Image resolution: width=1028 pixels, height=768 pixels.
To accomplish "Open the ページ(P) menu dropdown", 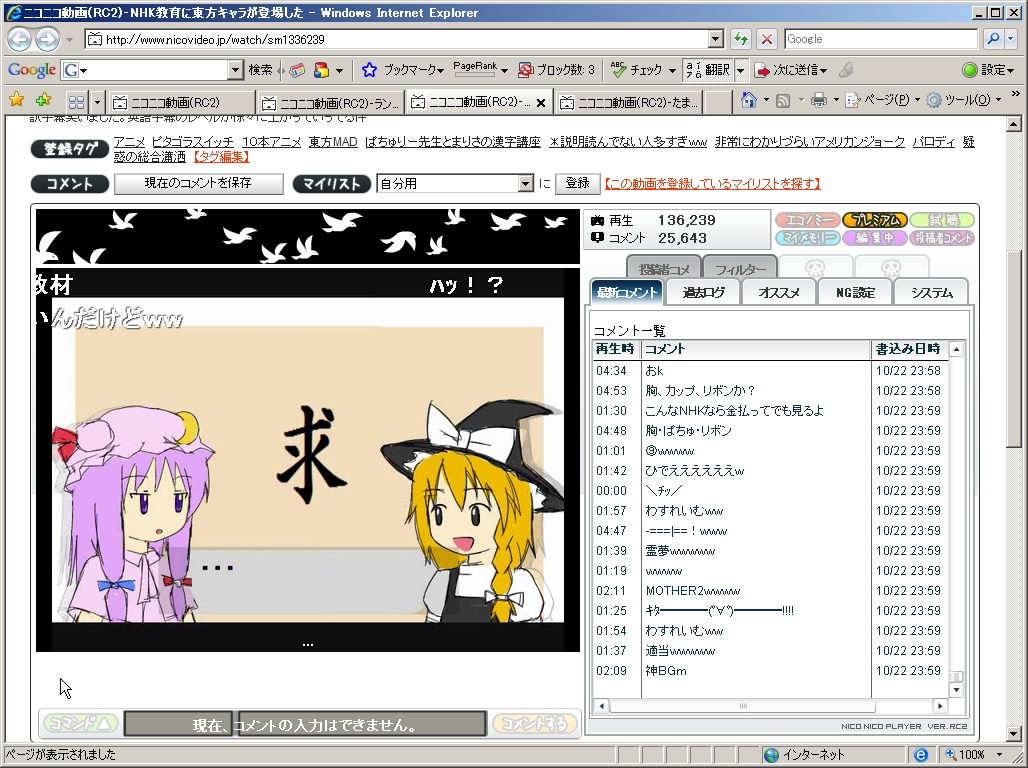I will pos(917,100).
